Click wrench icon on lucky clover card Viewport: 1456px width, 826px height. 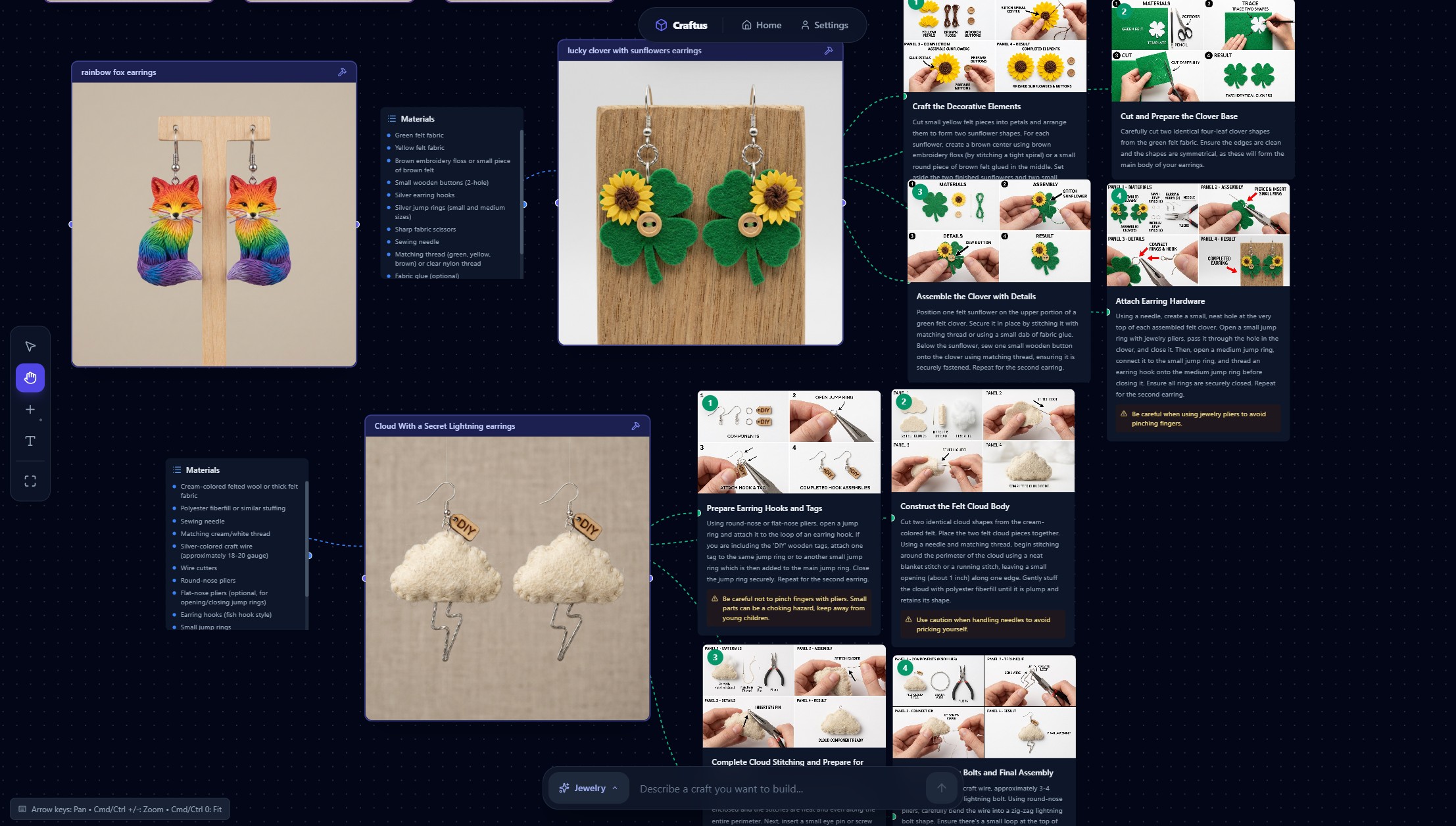pyautogui.click(x=829, y=51)
